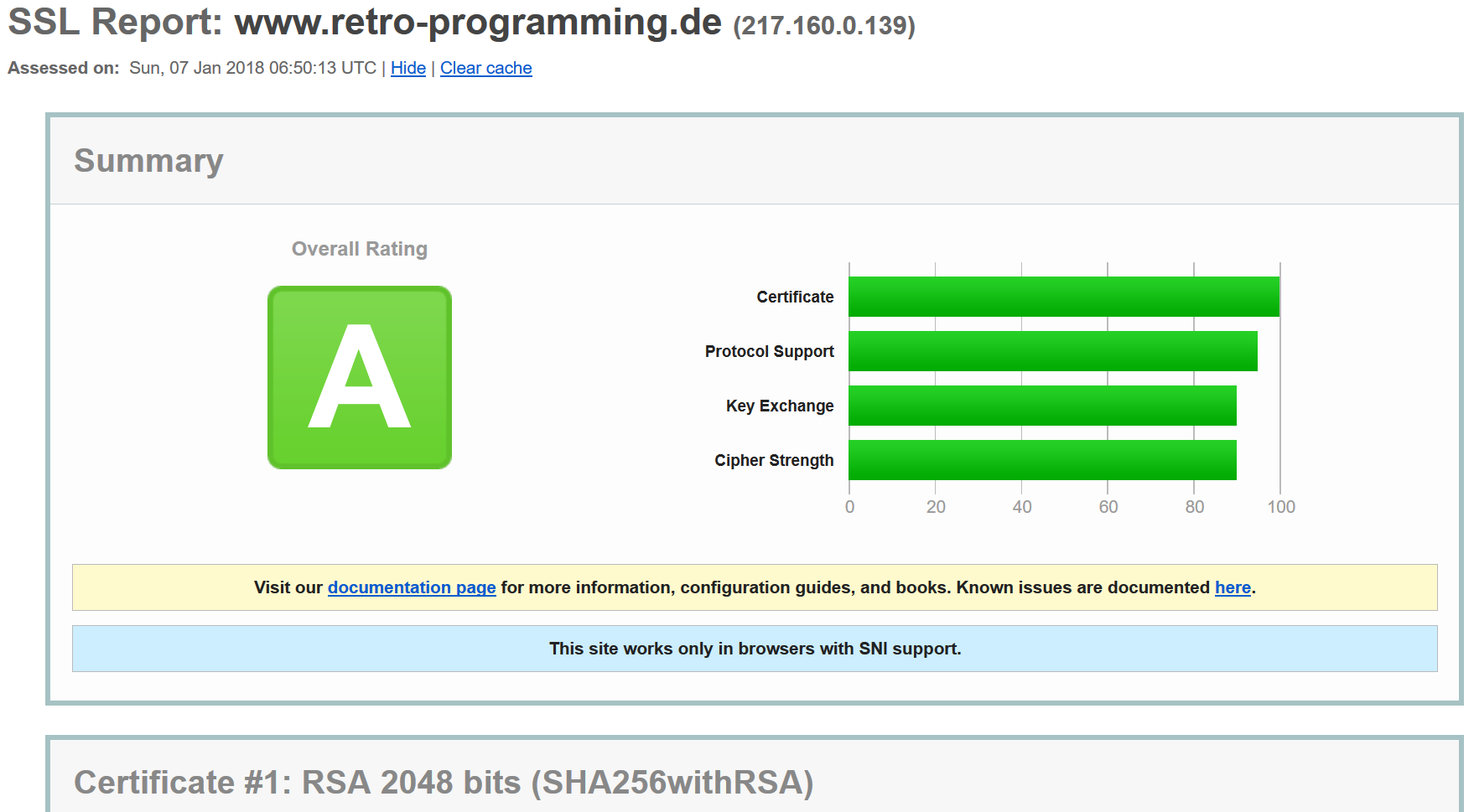This screenshot has width=1474, height=812.
Task: Select the Key Exchange score bar
Action: [1042, 406]
